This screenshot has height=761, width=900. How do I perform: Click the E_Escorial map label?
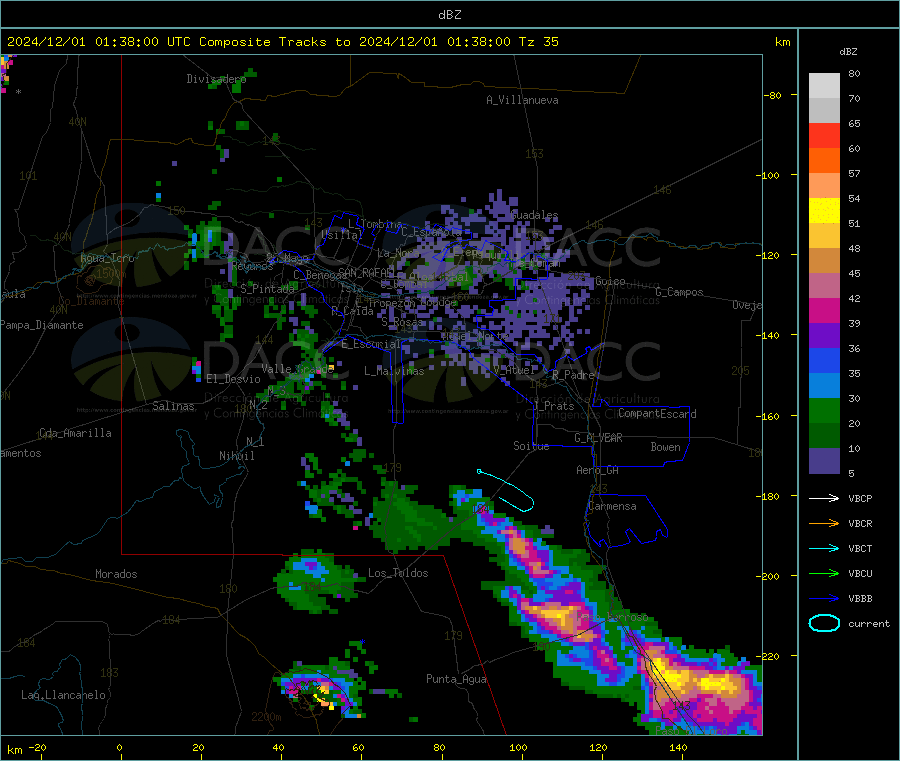371,344
